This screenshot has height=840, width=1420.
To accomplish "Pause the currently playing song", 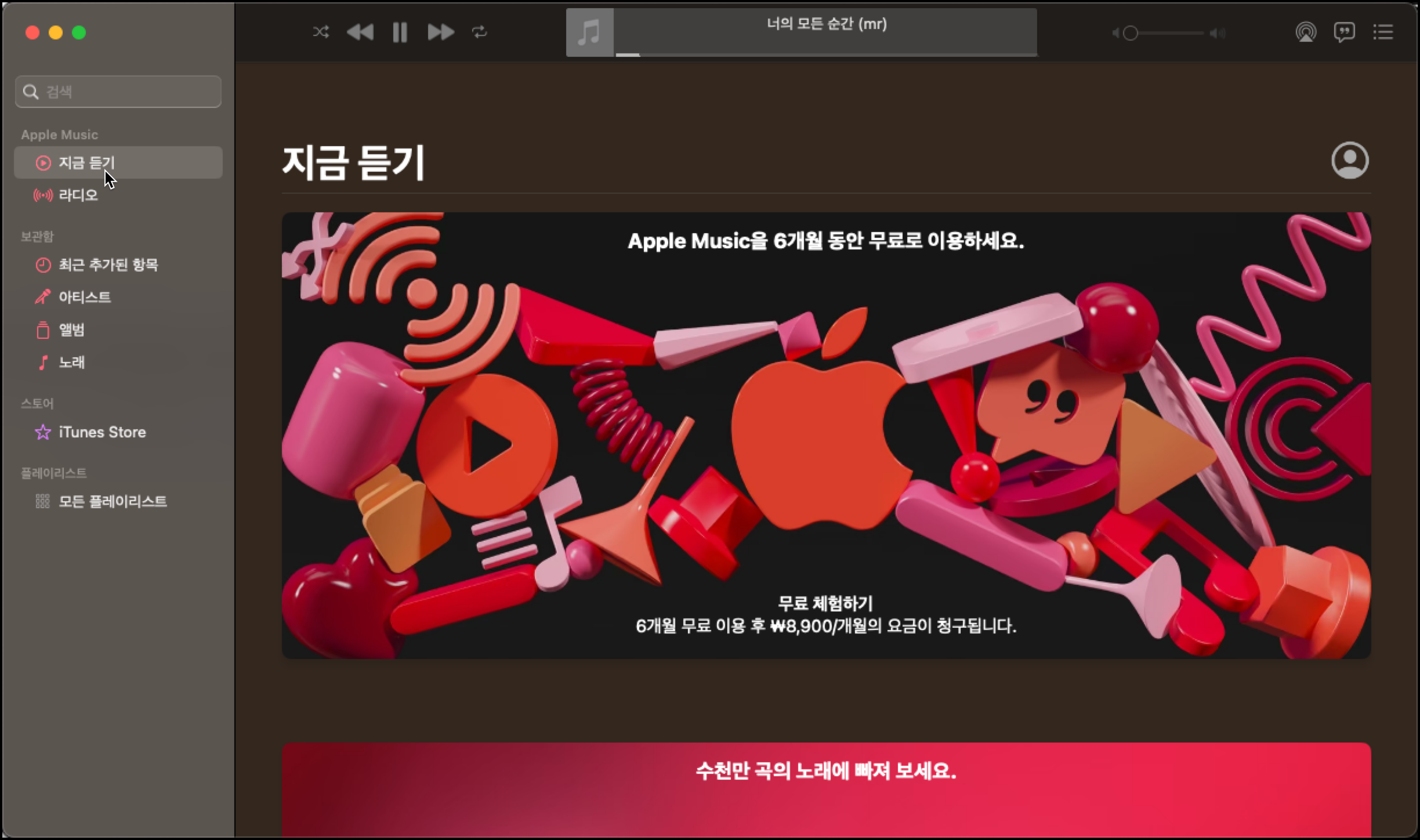I will tap(400, 32).
